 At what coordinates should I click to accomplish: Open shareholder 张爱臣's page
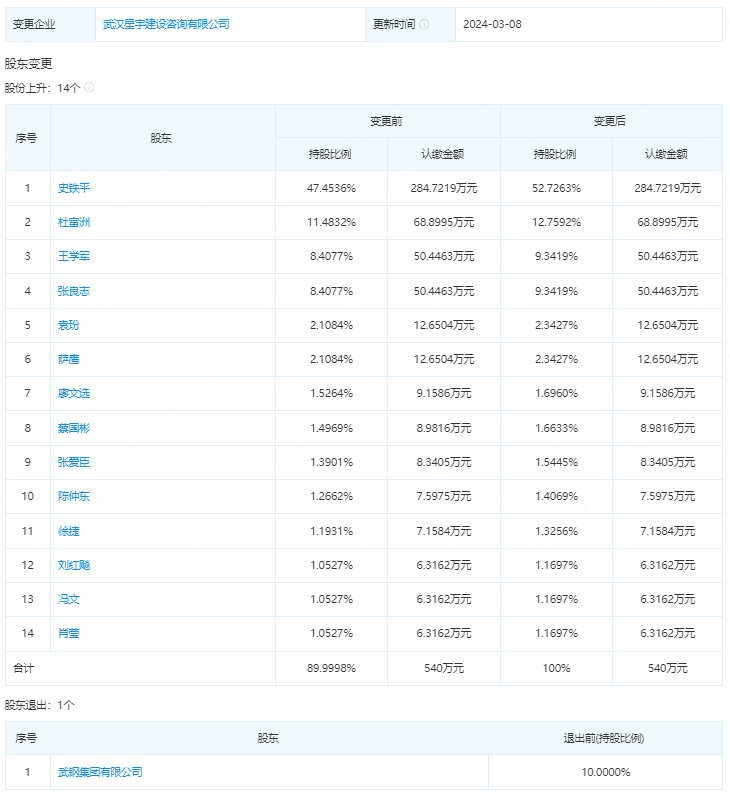tap(74, 462)
